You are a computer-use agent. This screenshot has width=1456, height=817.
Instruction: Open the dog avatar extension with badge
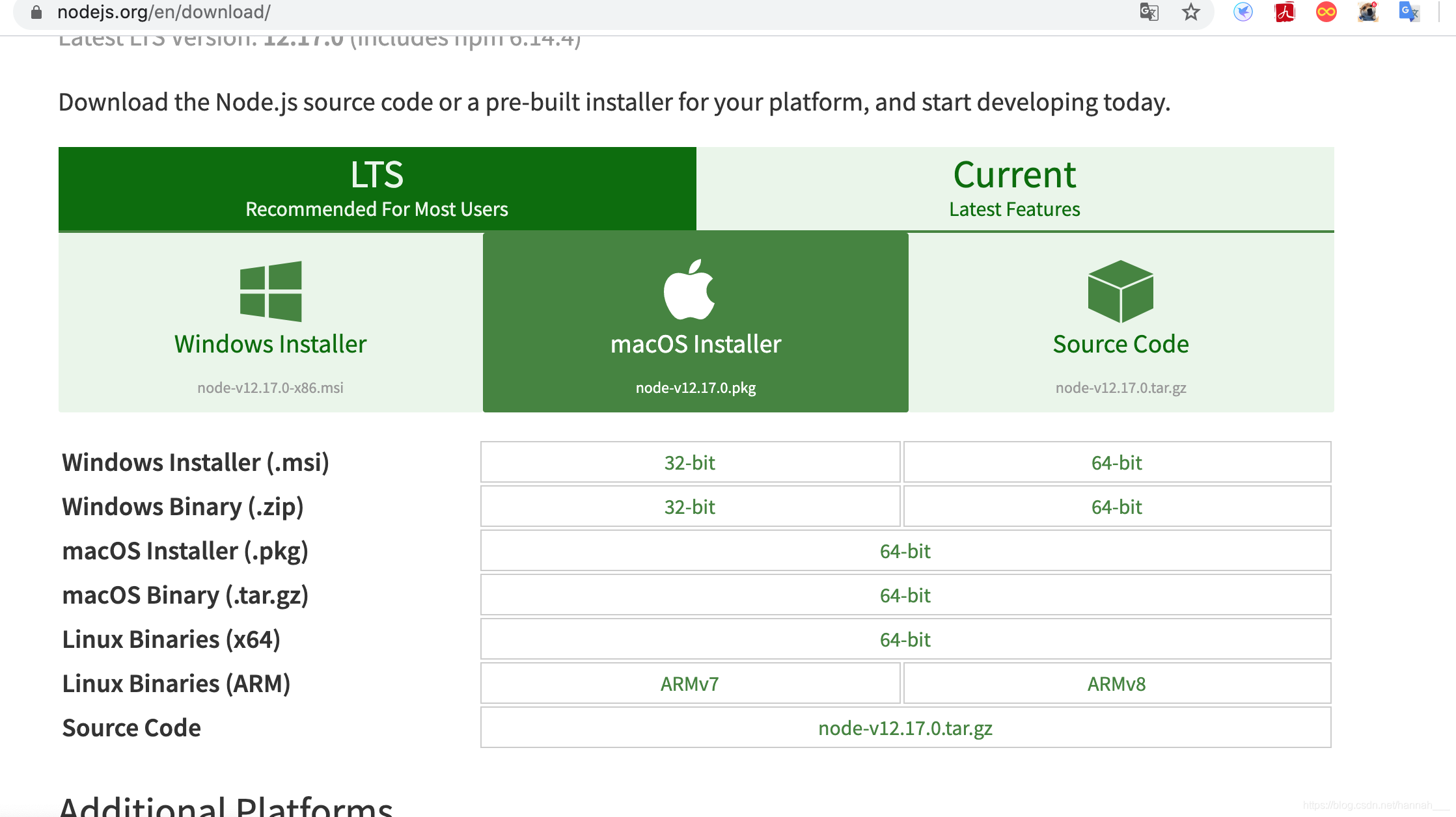(x=1367, y=12)
